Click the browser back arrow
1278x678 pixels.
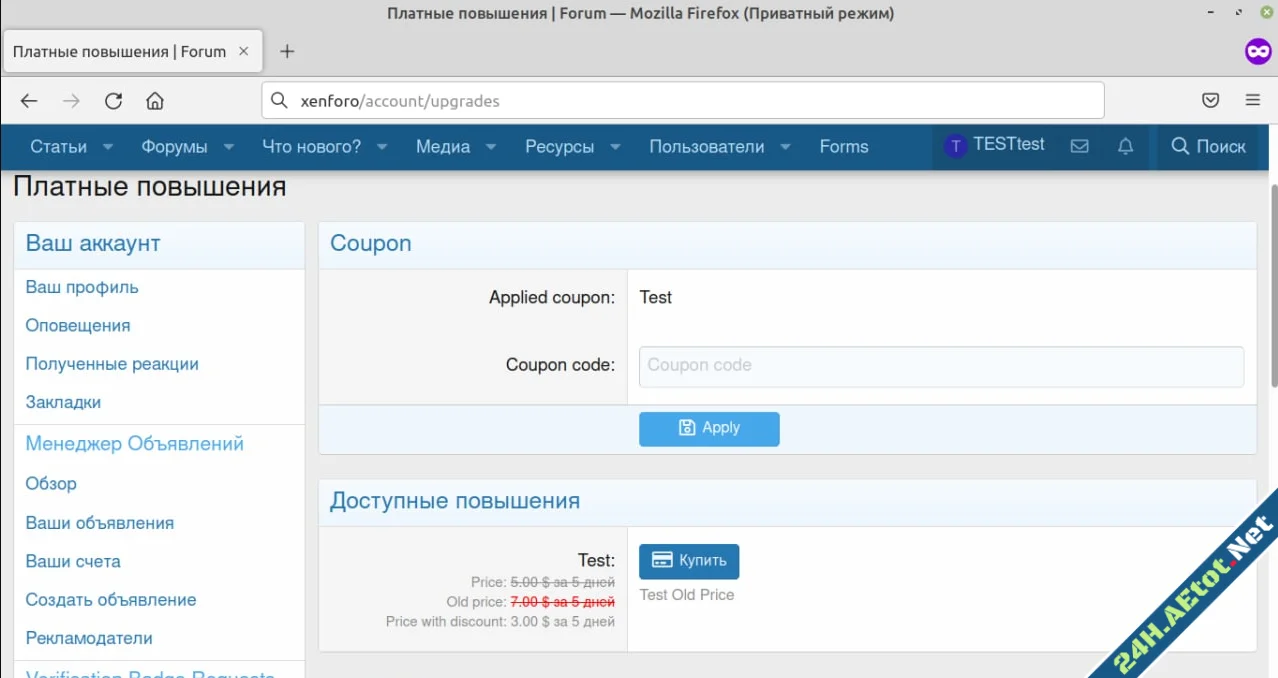29,101
